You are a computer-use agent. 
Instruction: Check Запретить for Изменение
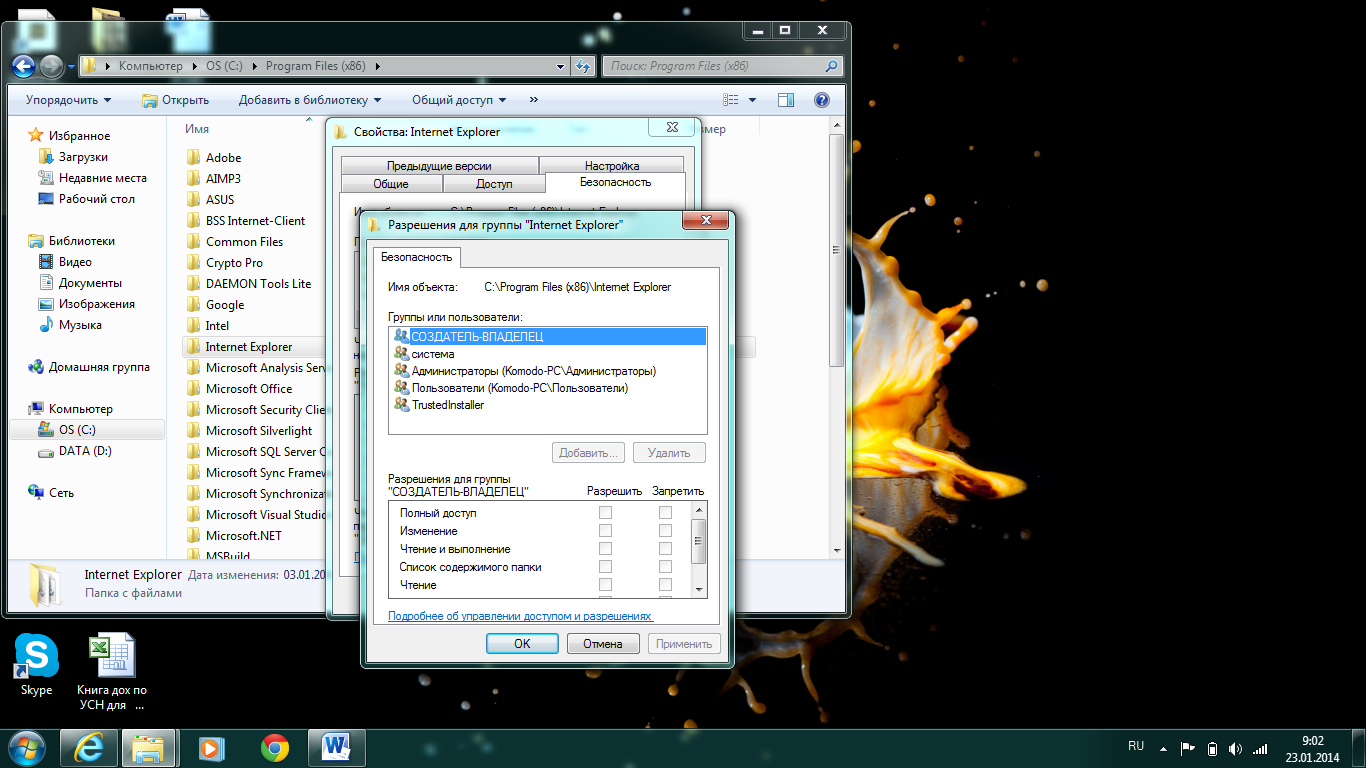[665, 531]
